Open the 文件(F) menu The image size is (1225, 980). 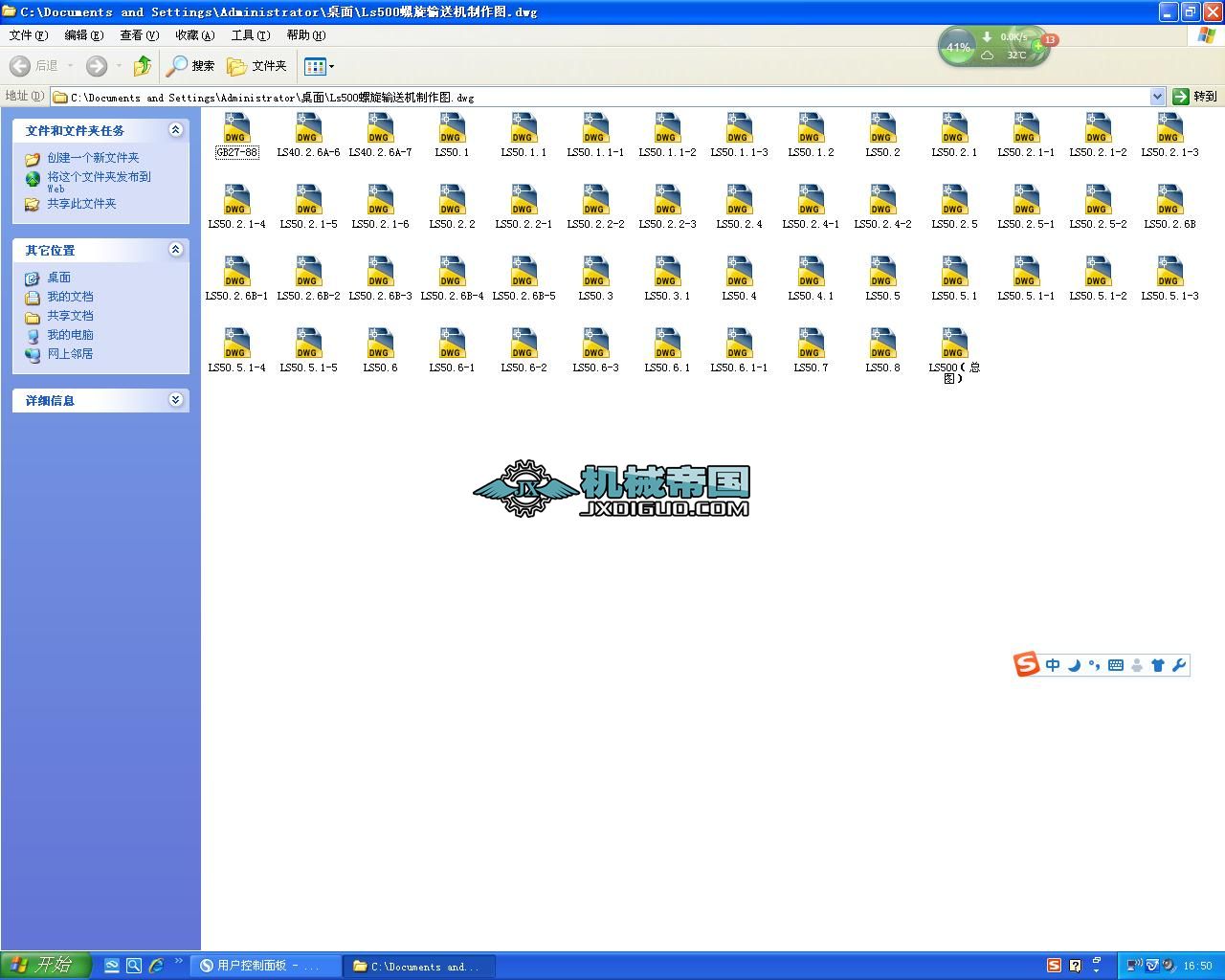point(28,35)
